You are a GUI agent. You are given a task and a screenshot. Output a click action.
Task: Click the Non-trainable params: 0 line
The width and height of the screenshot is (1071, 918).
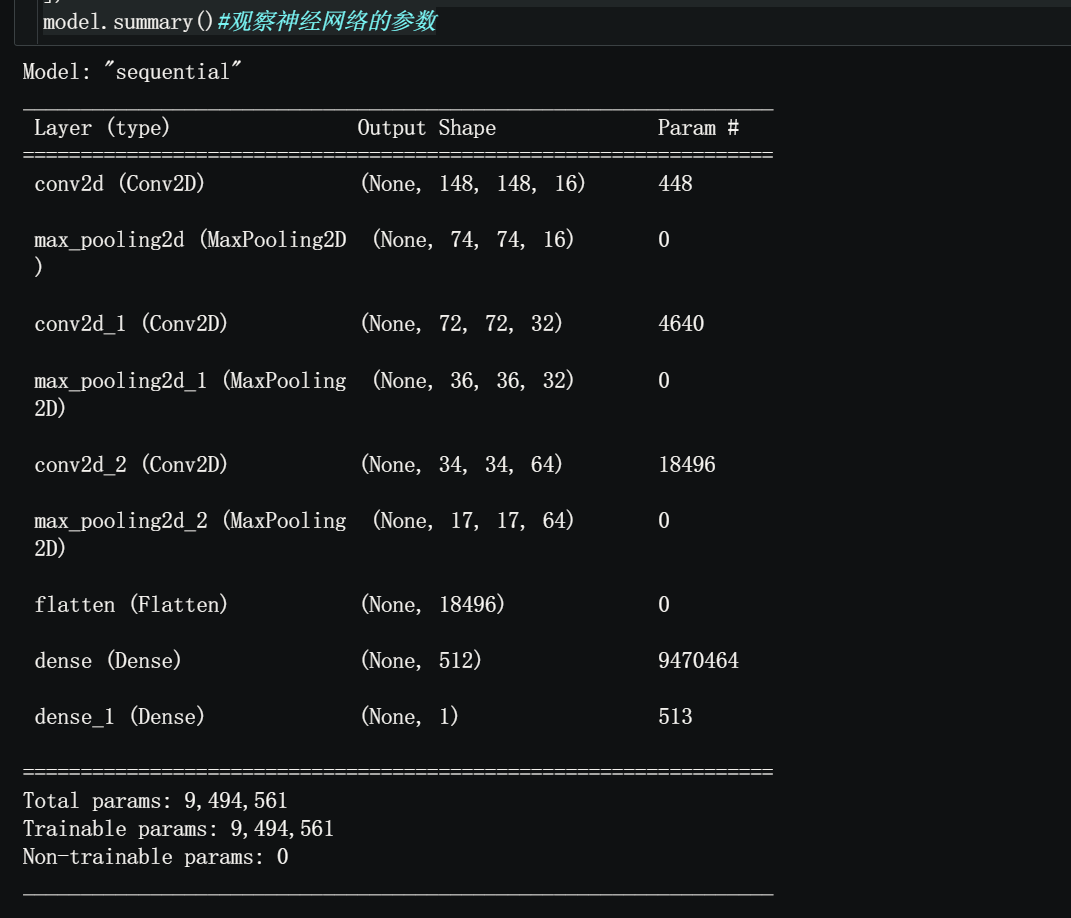point(156,857)
